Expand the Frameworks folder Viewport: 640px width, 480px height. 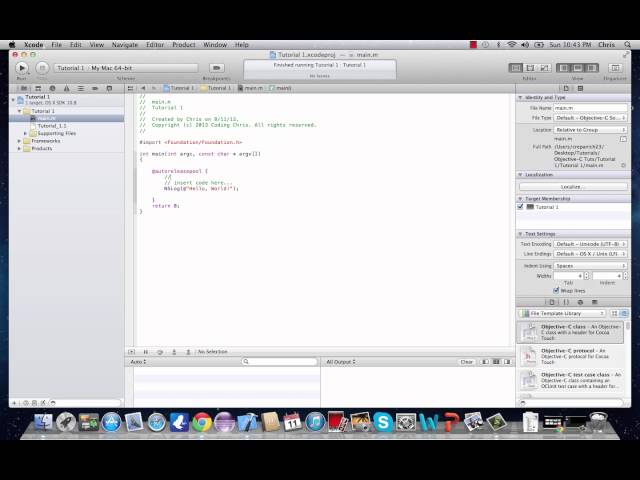19,141
